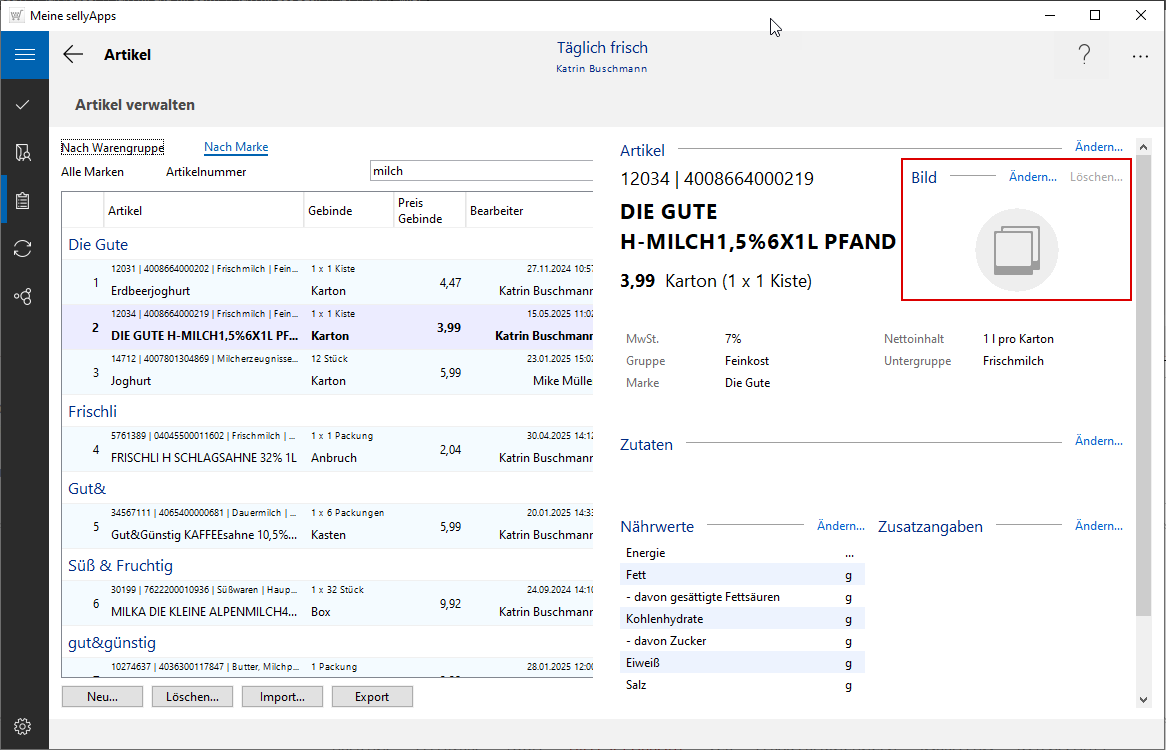This screenshot has height=750, width=1166.
Task: Click the back arrow next to Artikel
Action: click(73, 55)
